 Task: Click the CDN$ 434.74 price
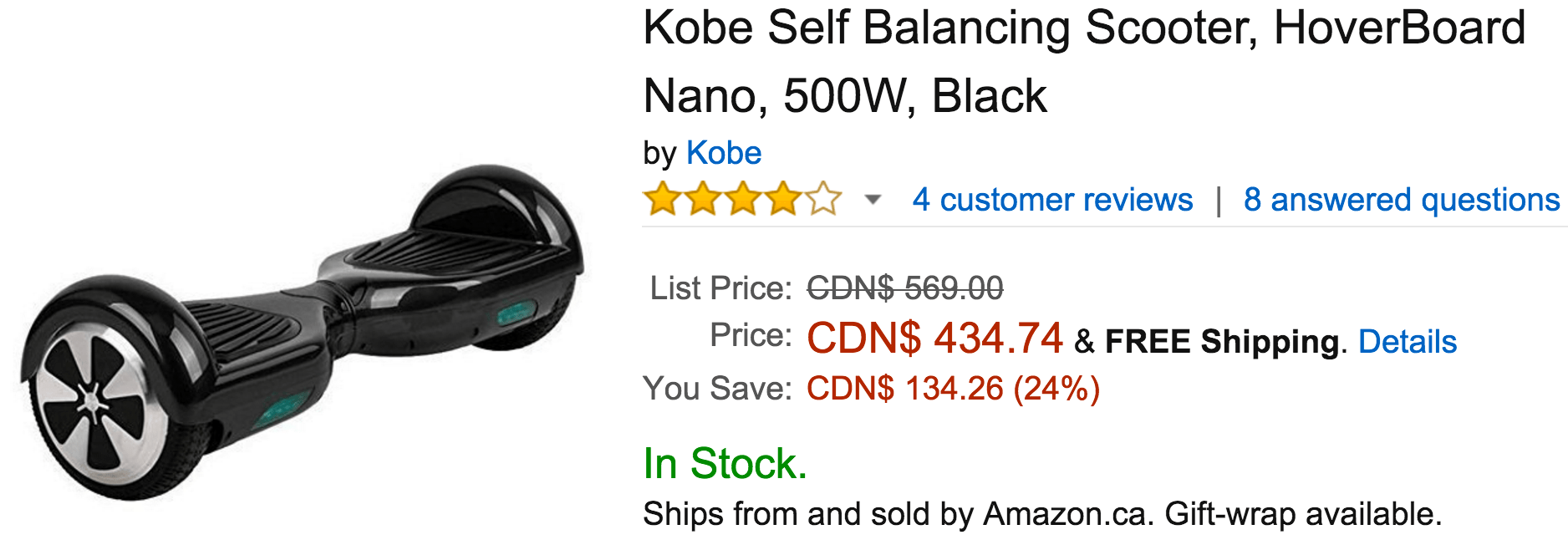coord(934,339)
